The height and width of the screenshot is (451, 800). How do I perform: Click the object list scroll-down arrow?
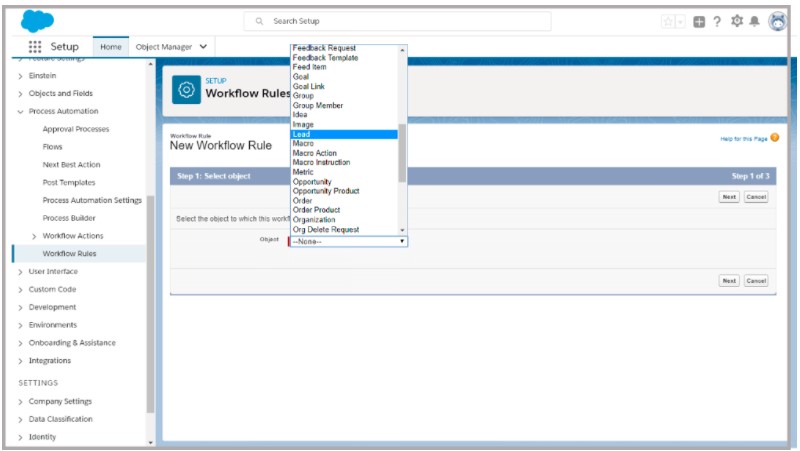(402, 231)
